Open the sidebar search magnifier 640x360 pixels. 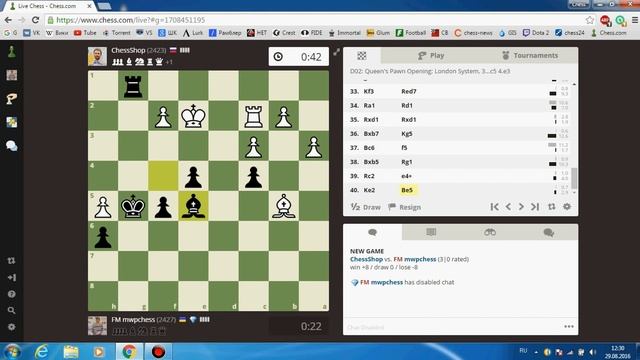tap(11, 310)
